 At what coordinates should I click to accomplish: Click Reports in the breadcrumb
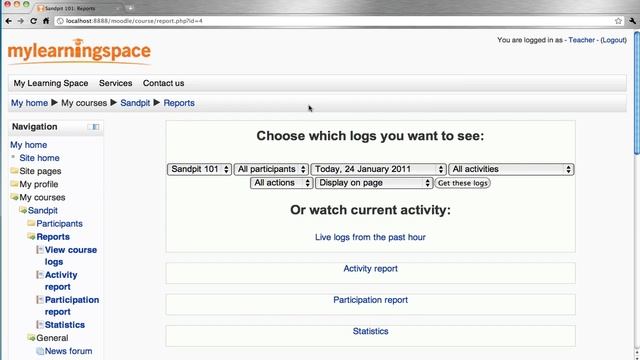pyautogui.click(x=179, y=103)
